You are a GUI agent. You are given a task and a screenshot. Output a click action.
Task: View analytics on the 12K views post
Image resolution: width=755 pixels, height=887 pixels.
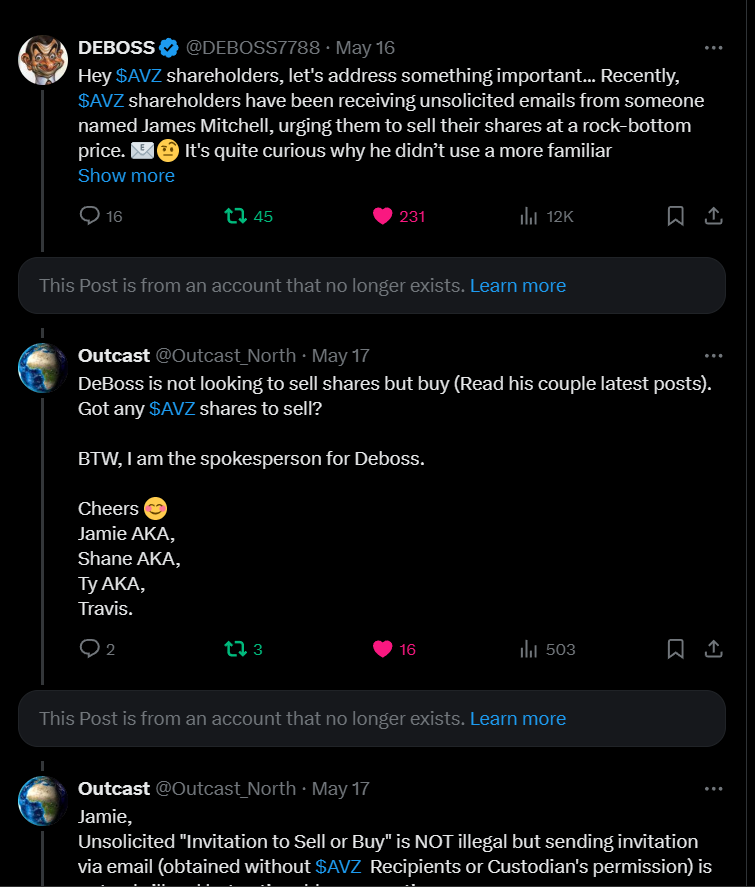pyautogui.click(x=530, y=216)
